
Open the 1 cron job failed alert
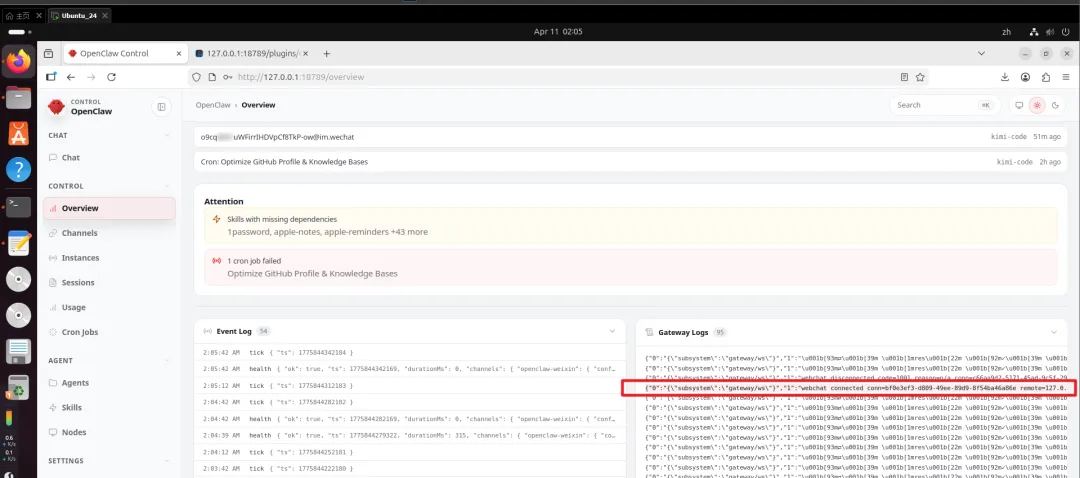(630, 267)
